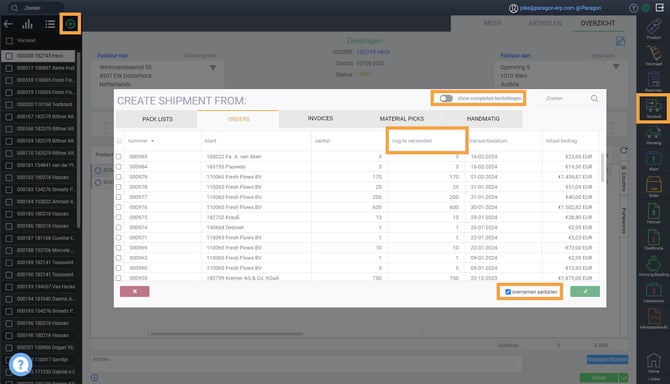Check sidebar item 000517 Aloha
Image resolution: width=670 pixels, height=384 pixels.
[9, 68]
